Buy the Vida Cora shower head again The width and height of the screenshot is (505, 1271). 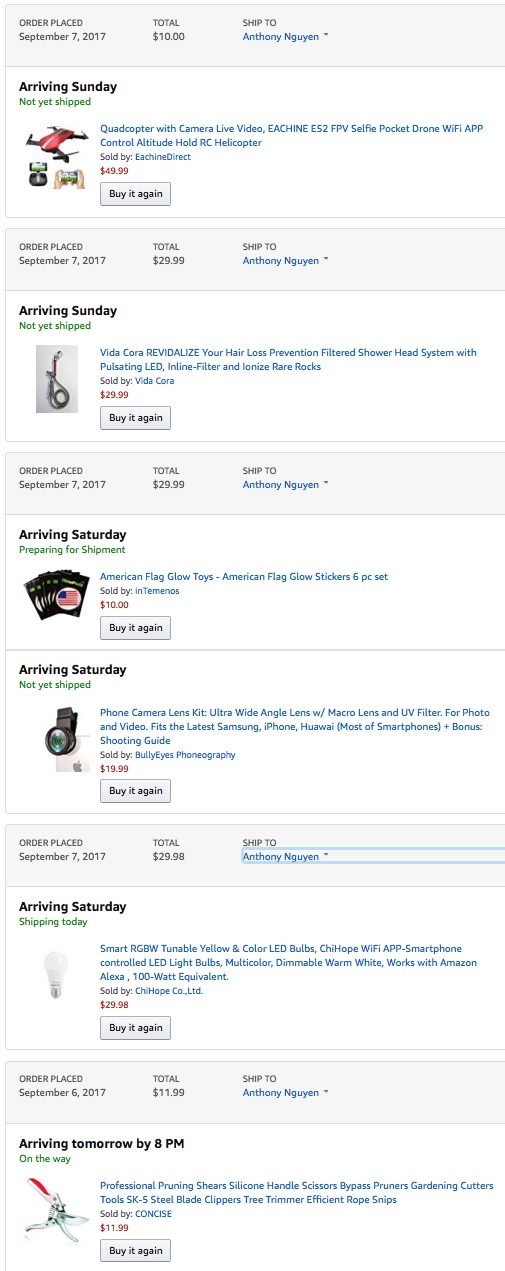coord(135,418)
